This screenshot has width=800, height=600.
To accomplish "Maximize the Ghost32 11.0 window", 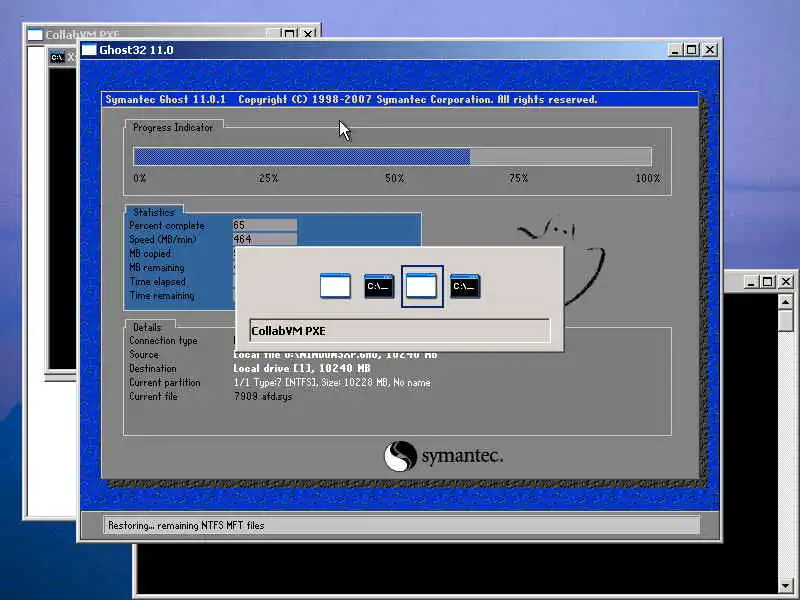I will pyautogui.click(x=692, y=49).
